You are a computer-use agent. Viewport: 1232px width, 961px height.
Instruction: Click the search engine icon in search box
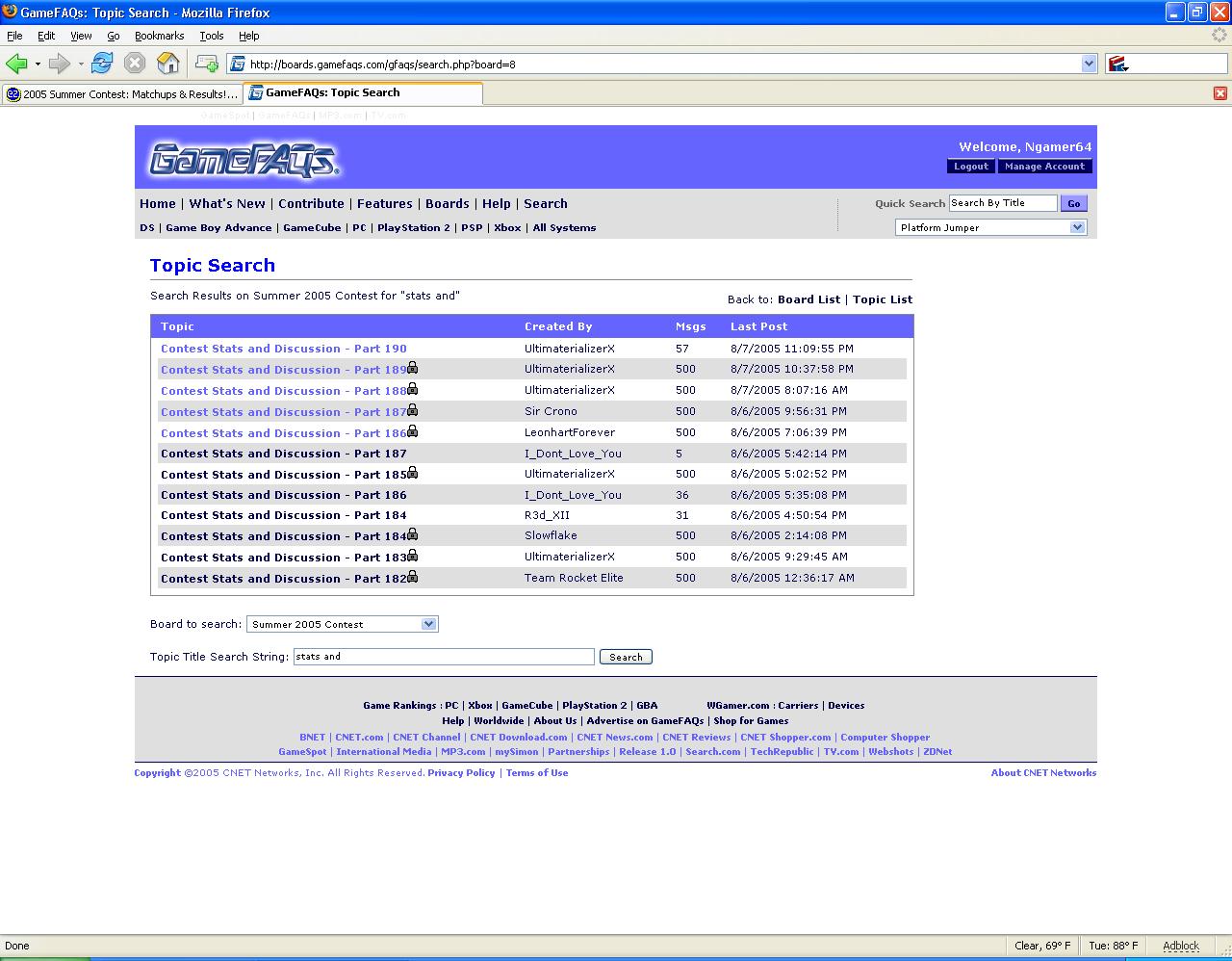tap(1117, 65)
